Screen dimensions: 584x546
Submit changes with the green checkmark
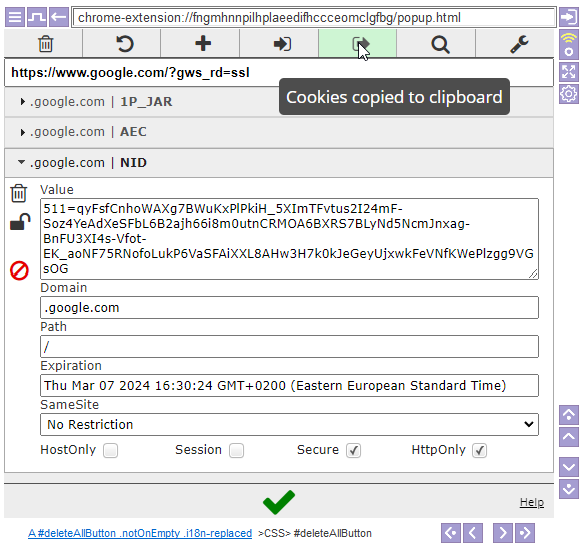pos(279,502)
